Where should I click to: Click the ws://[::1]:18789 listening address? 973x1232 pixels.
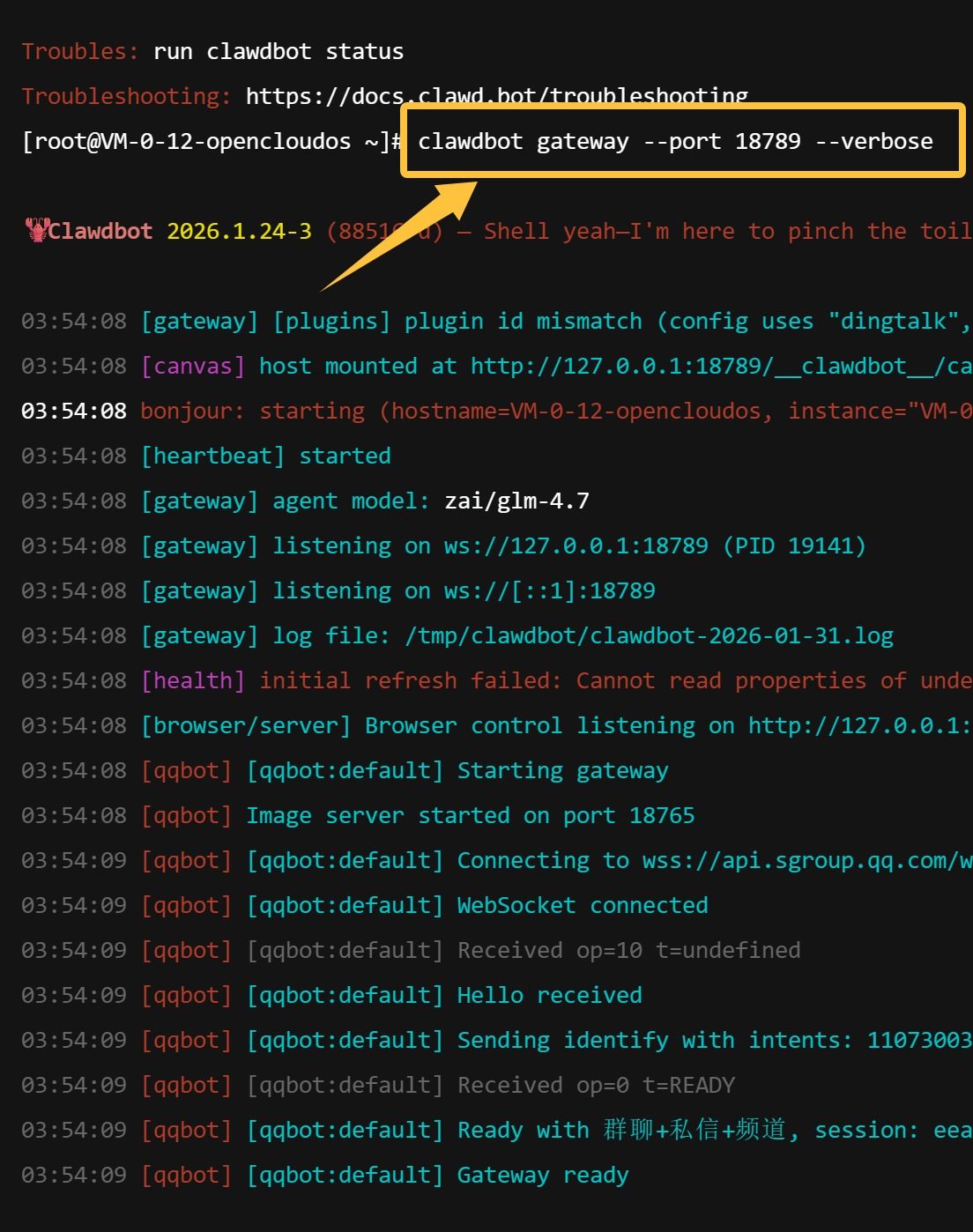[x=549, y=590]
